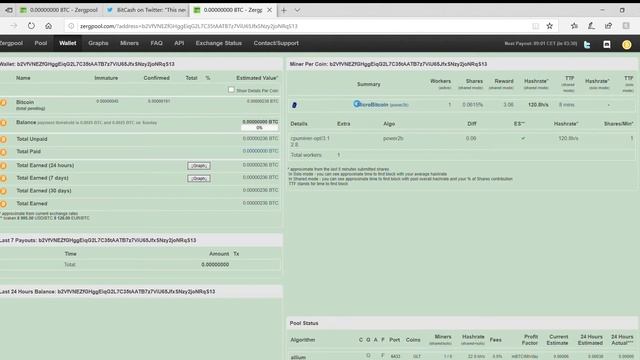Click the site info icon before URL

point(71,26)
